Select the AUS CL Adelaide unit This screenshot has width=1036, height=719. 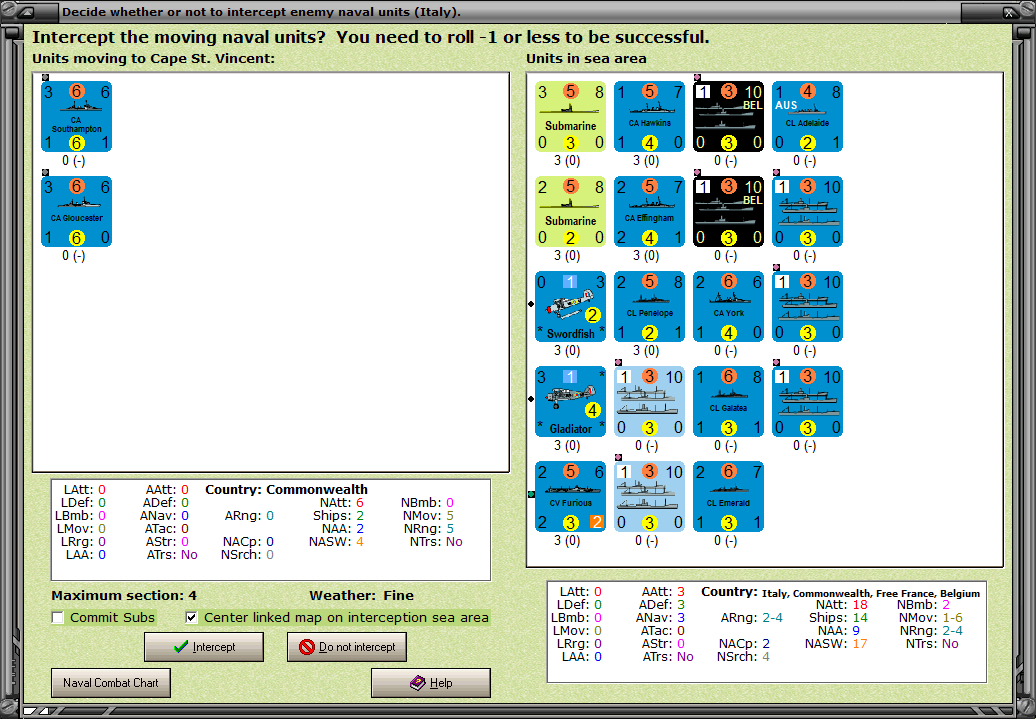[x=807, y=116]
